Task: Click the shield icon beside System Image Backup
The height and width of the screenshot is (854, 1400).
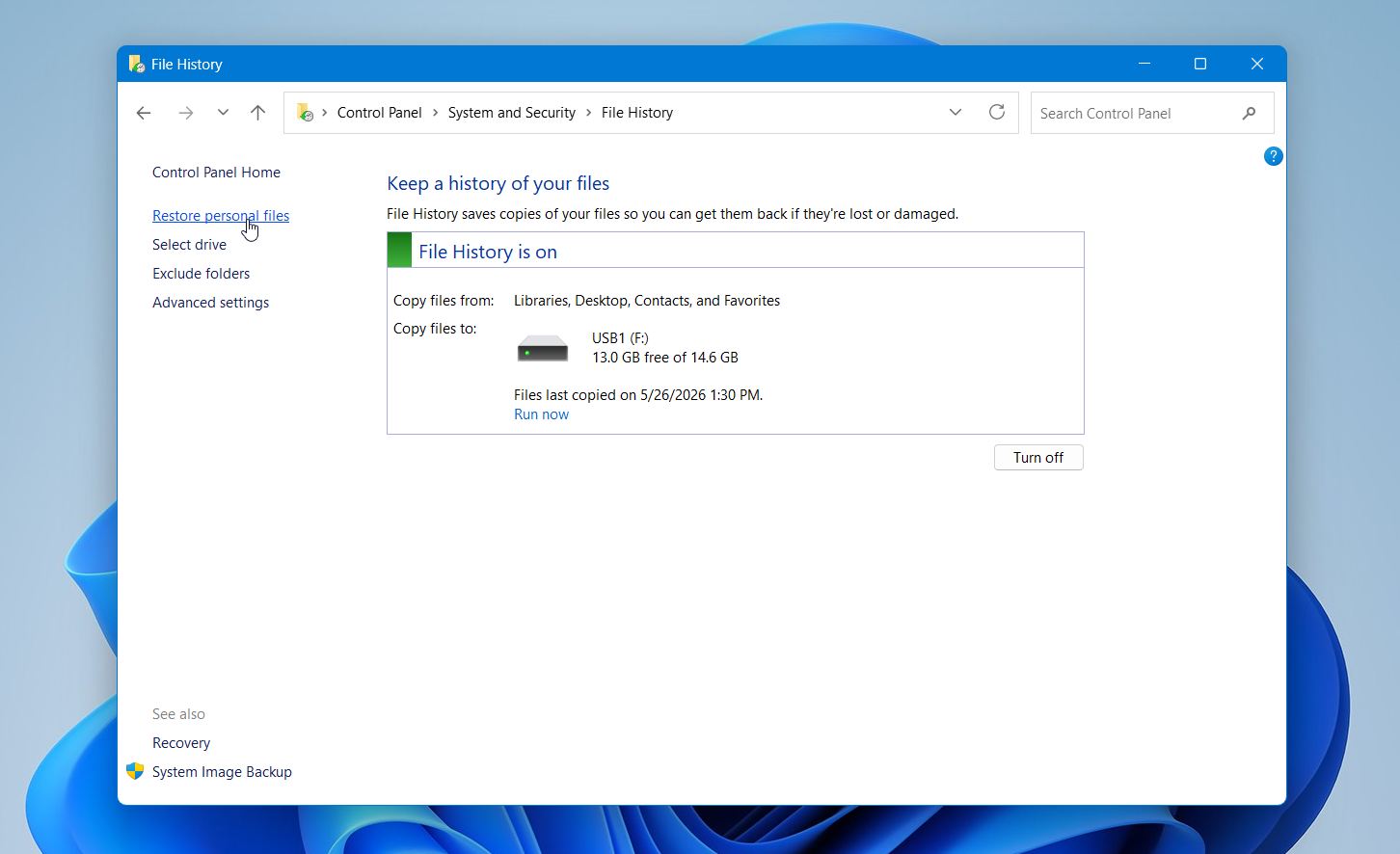Action: pos(135,771)
